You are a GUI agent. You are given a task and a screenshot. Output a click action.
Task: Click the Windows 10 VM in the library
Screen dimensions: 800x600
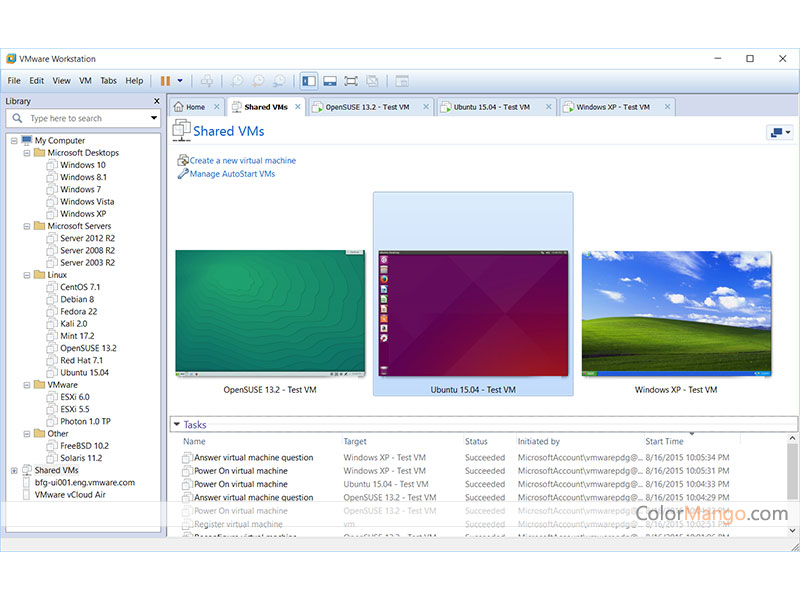click(x=82, y=165)
